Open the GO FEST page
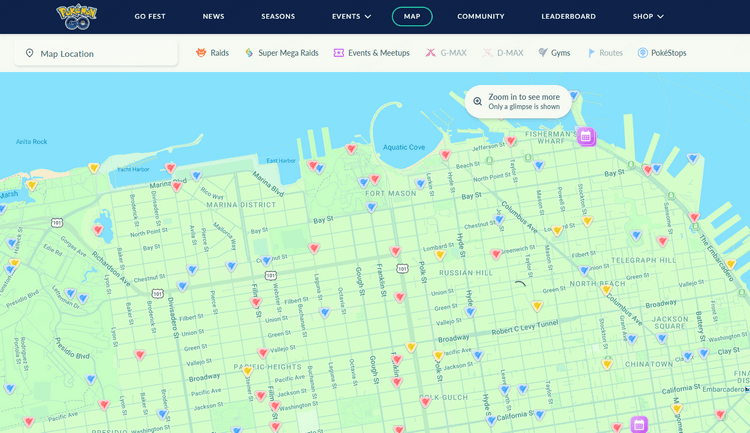The image size is (750, 433). [x=150, y=16]
